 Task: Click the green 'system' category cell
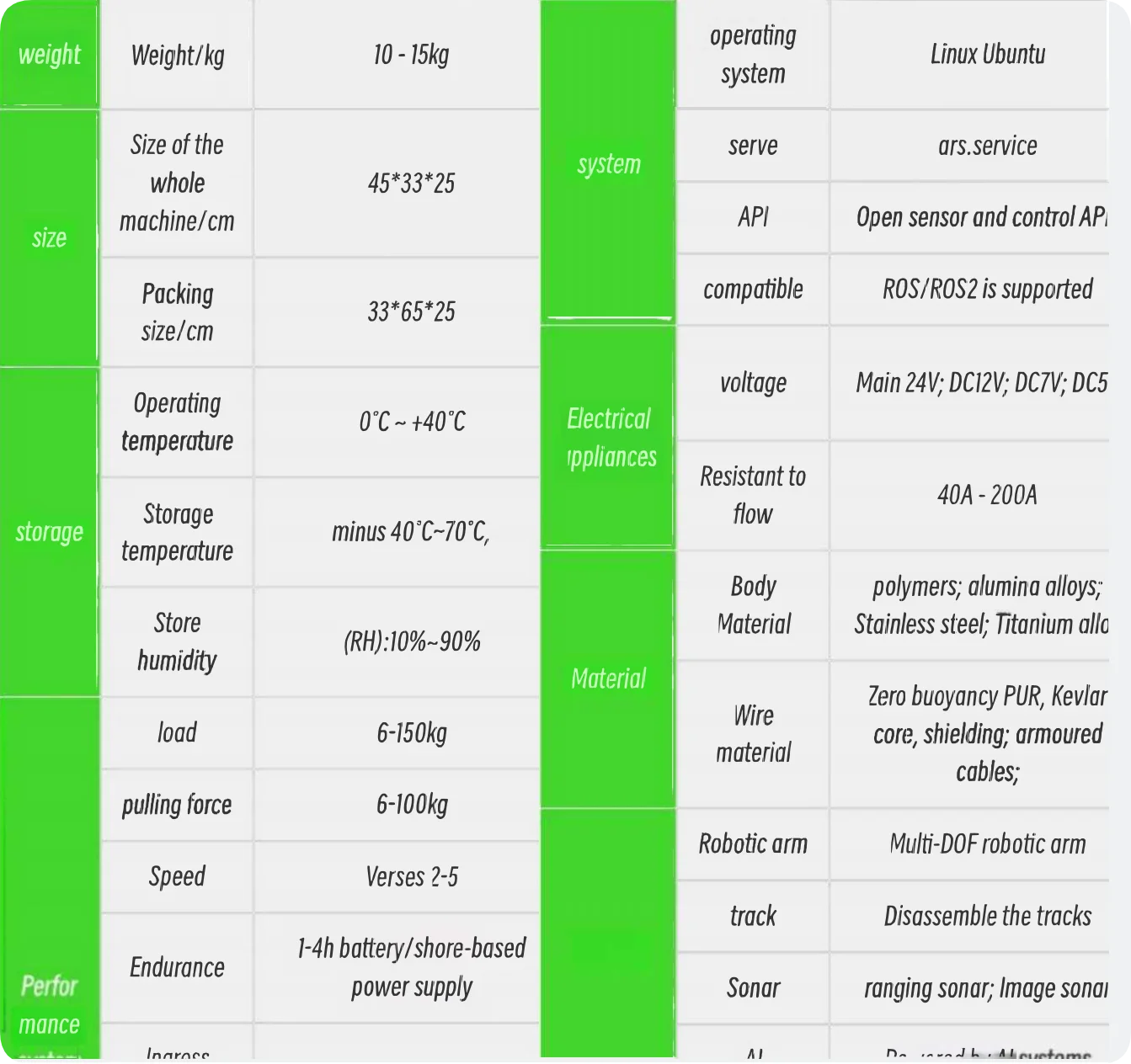608,163
